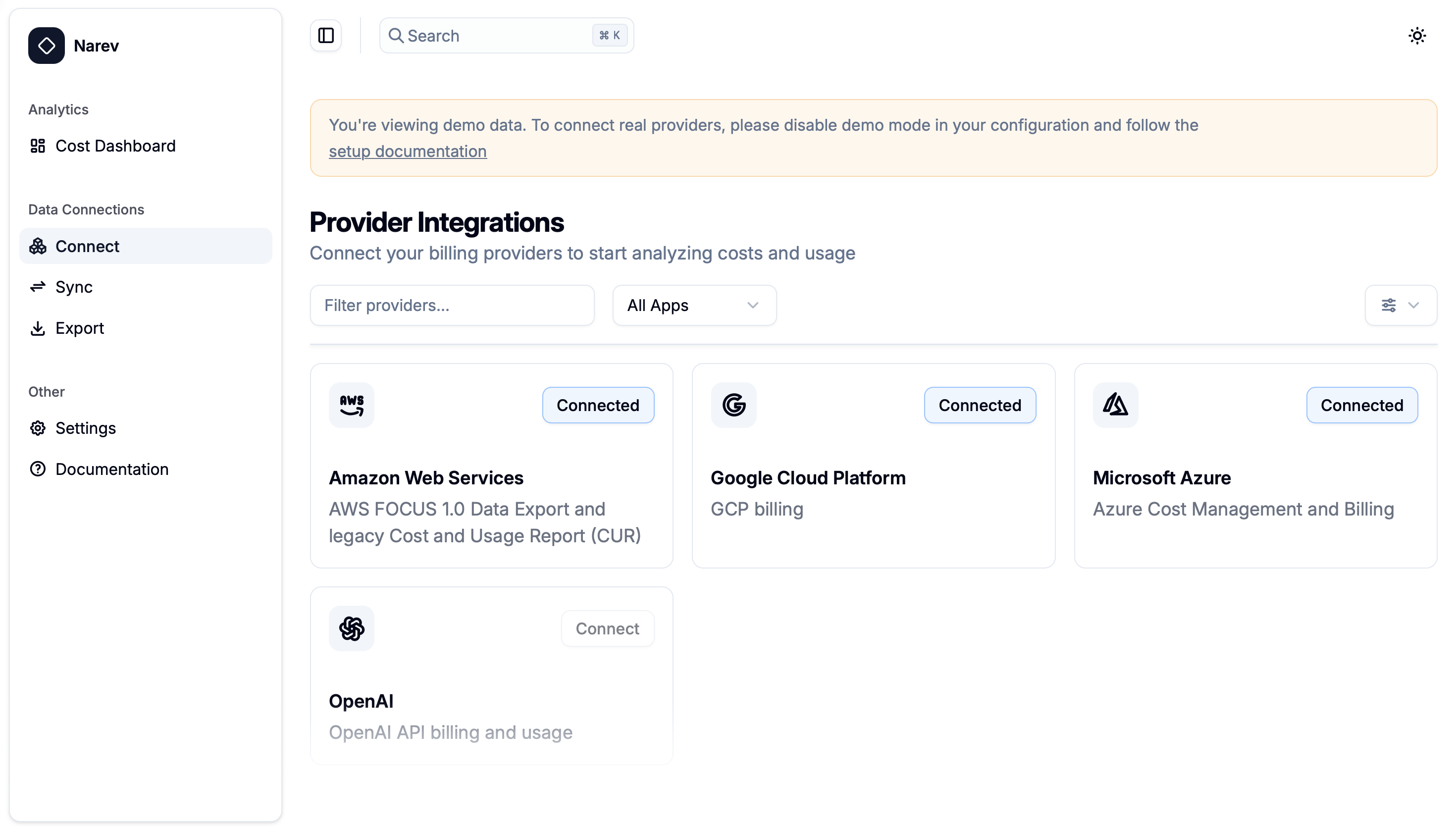This screenshot has height=831, width=1456.
Task: Click the 'Data Connections' section label
Action: click(x=86, y=209)
